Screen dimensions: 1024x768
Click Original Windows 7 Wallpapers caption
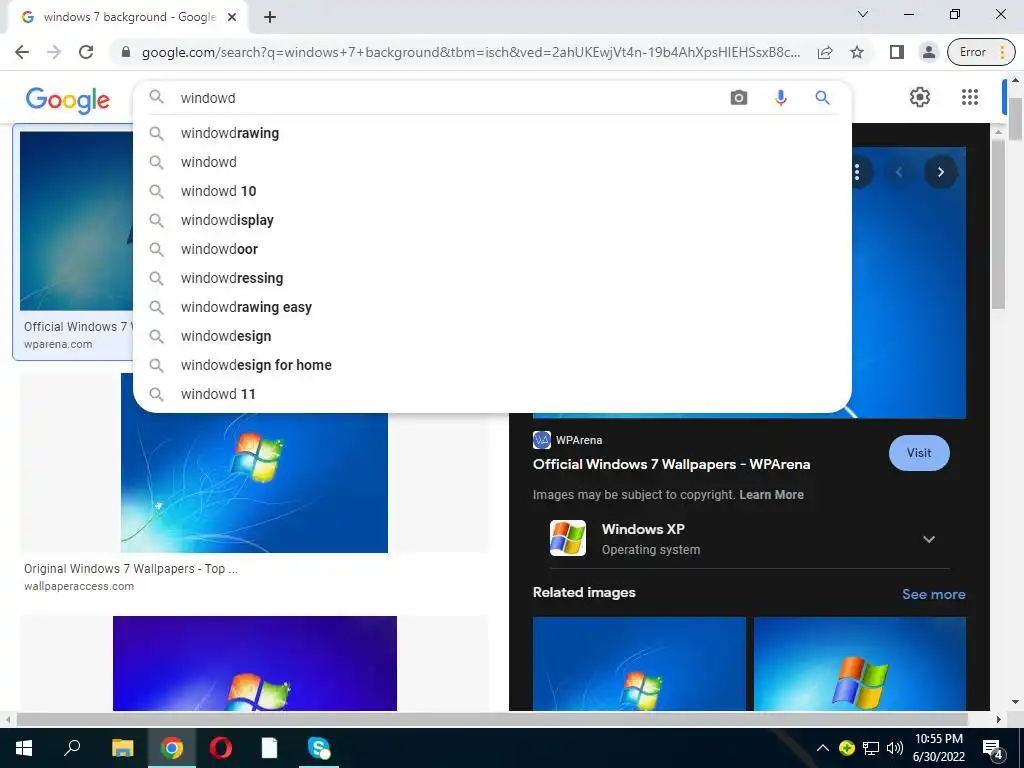coord(131,569)
